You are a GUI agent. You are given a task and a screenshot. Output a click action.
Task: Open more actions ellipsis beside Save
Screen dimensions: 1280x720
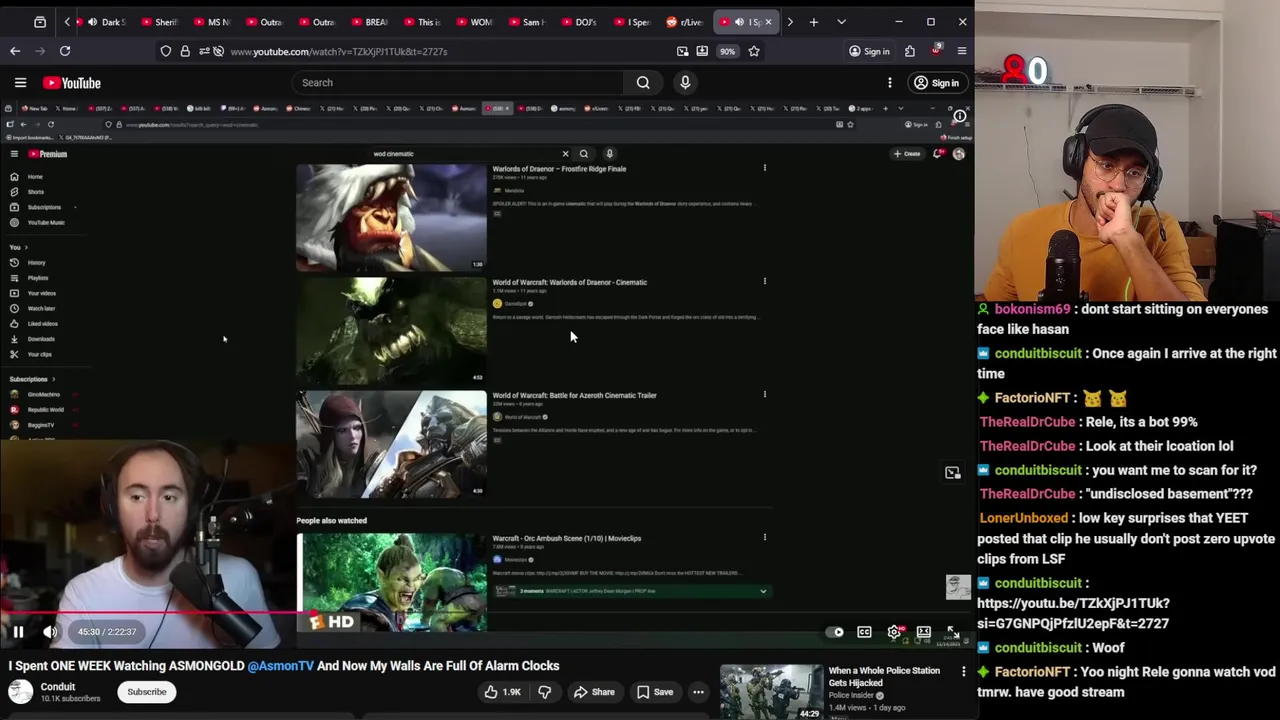pos(698,692)
